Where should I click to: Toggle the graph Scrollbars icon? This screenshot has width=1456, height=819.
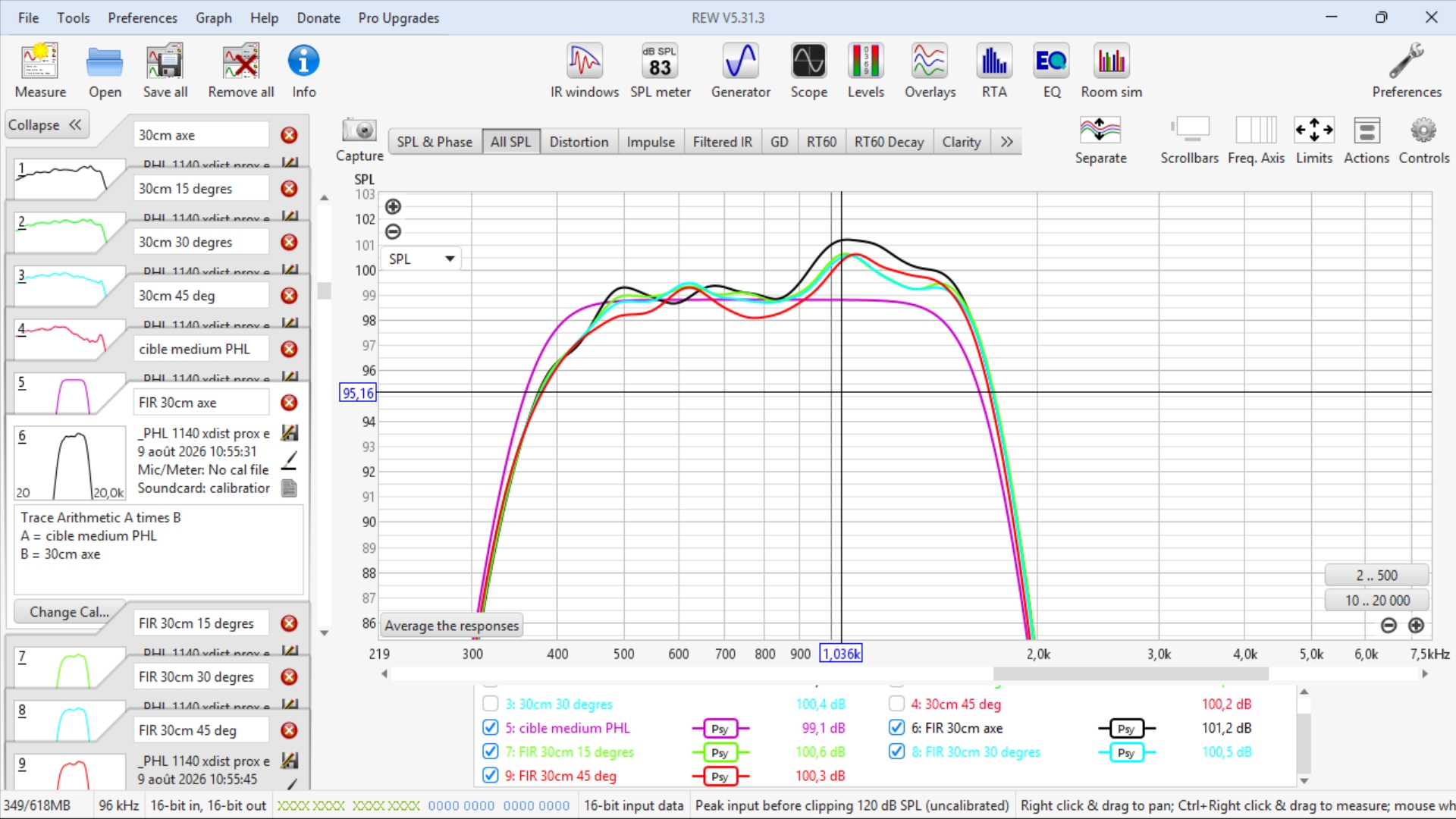click(1189, 141)
